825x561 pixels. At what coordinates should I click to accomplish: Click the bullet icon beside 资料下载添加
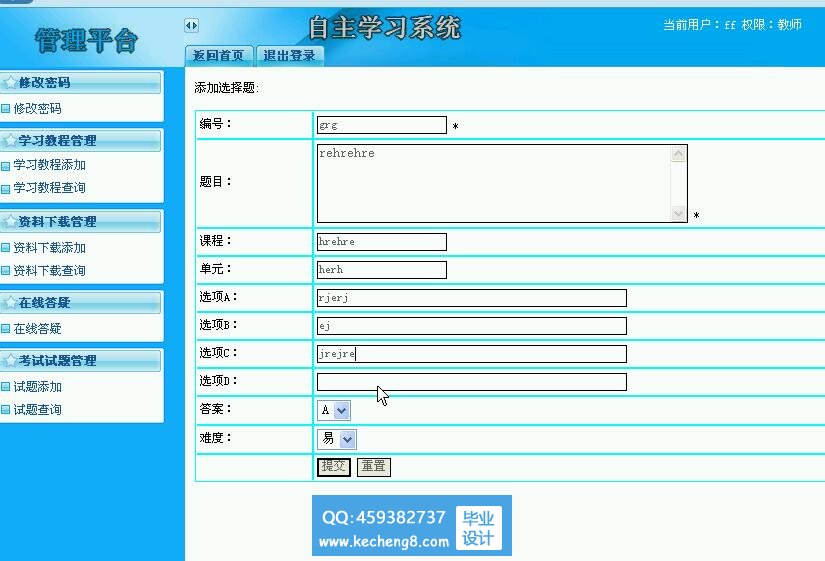point(6,248)
